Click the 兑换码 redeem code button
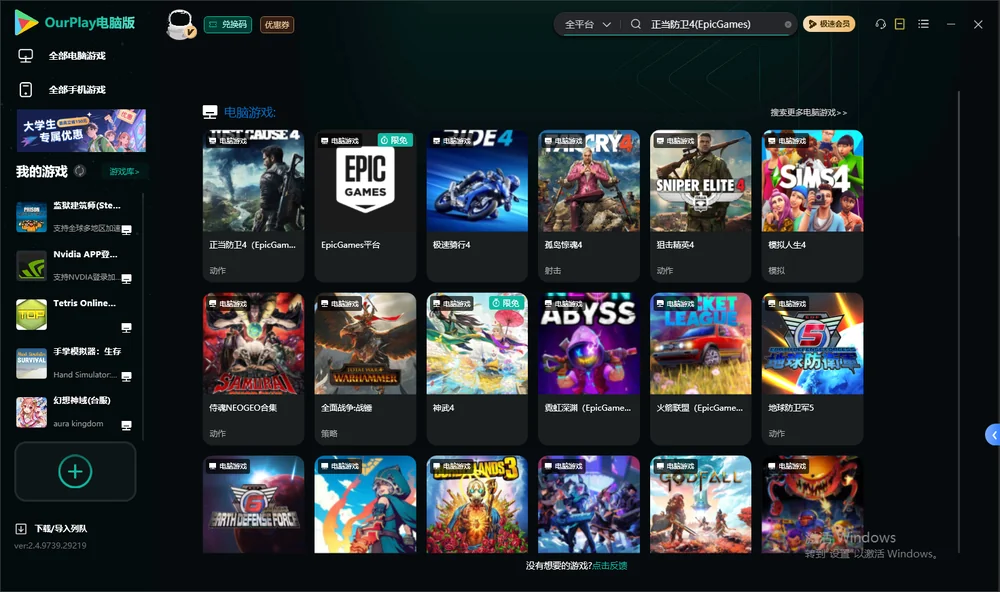 (x=228, y=25)
